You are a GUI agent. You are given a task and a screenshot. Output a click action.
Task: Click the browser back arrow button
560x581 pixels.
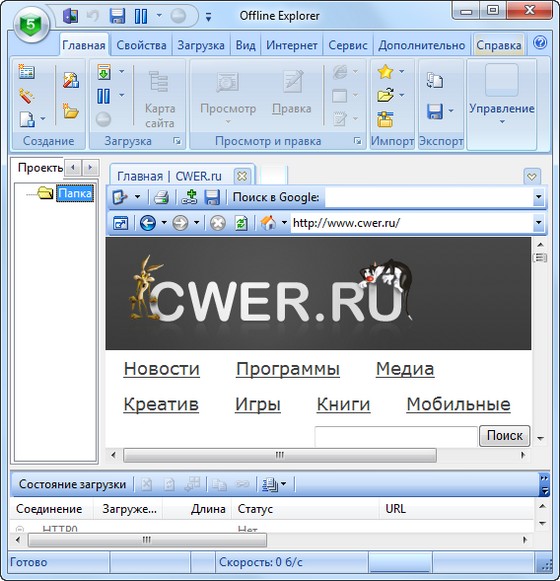[x=148, y=223]
